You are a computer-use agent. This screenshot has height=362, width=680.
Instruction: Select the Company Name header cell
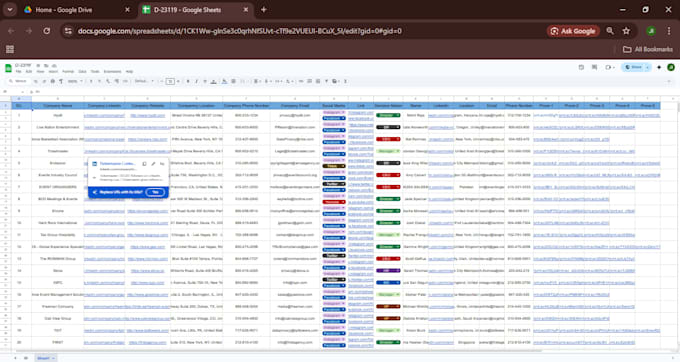pyautogui.click(x=57, y=105)
